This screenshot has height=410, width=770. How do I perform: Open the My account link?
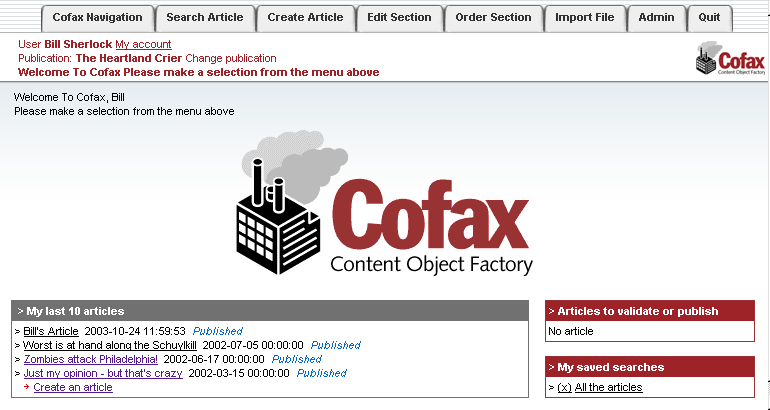click(143, 44)
